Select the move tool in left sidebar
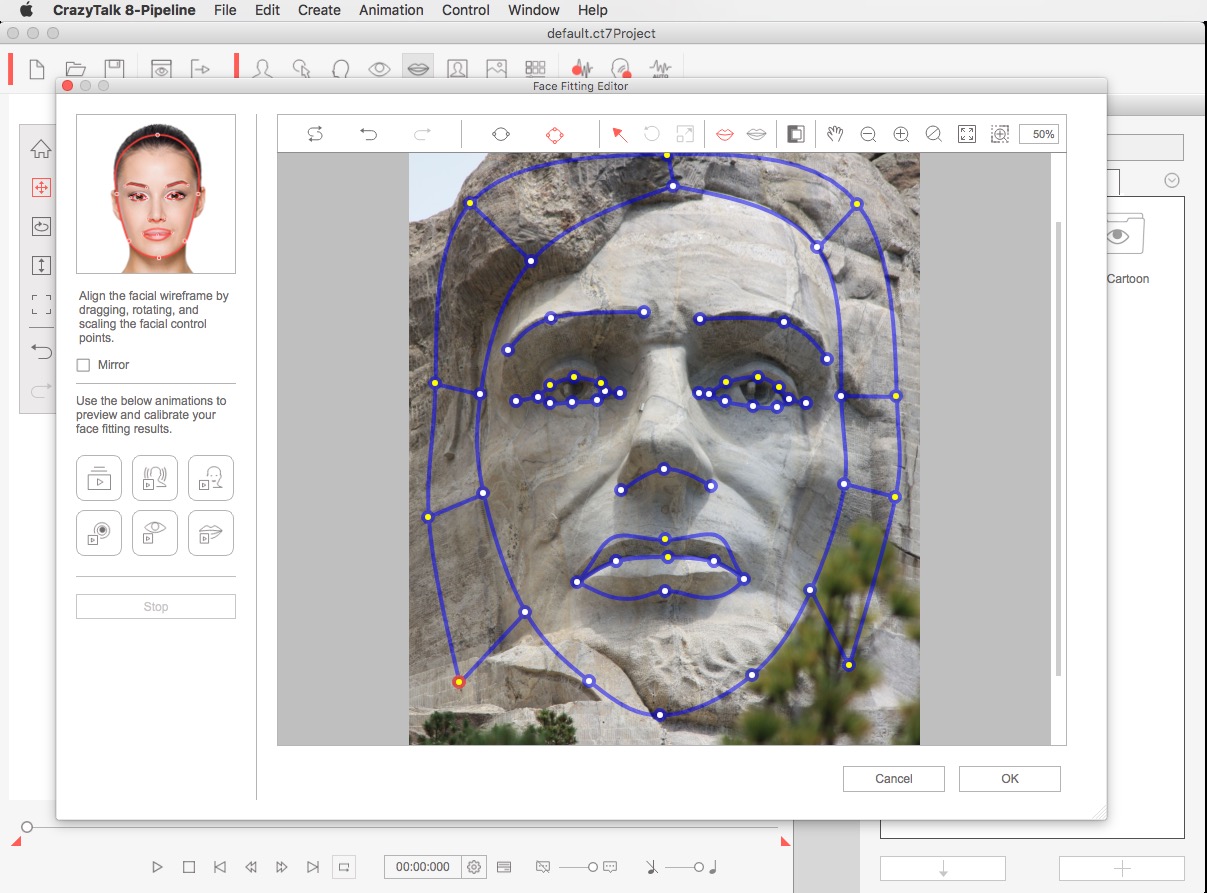This screenshot has width=1207, height=893. (x=41, y=187)
